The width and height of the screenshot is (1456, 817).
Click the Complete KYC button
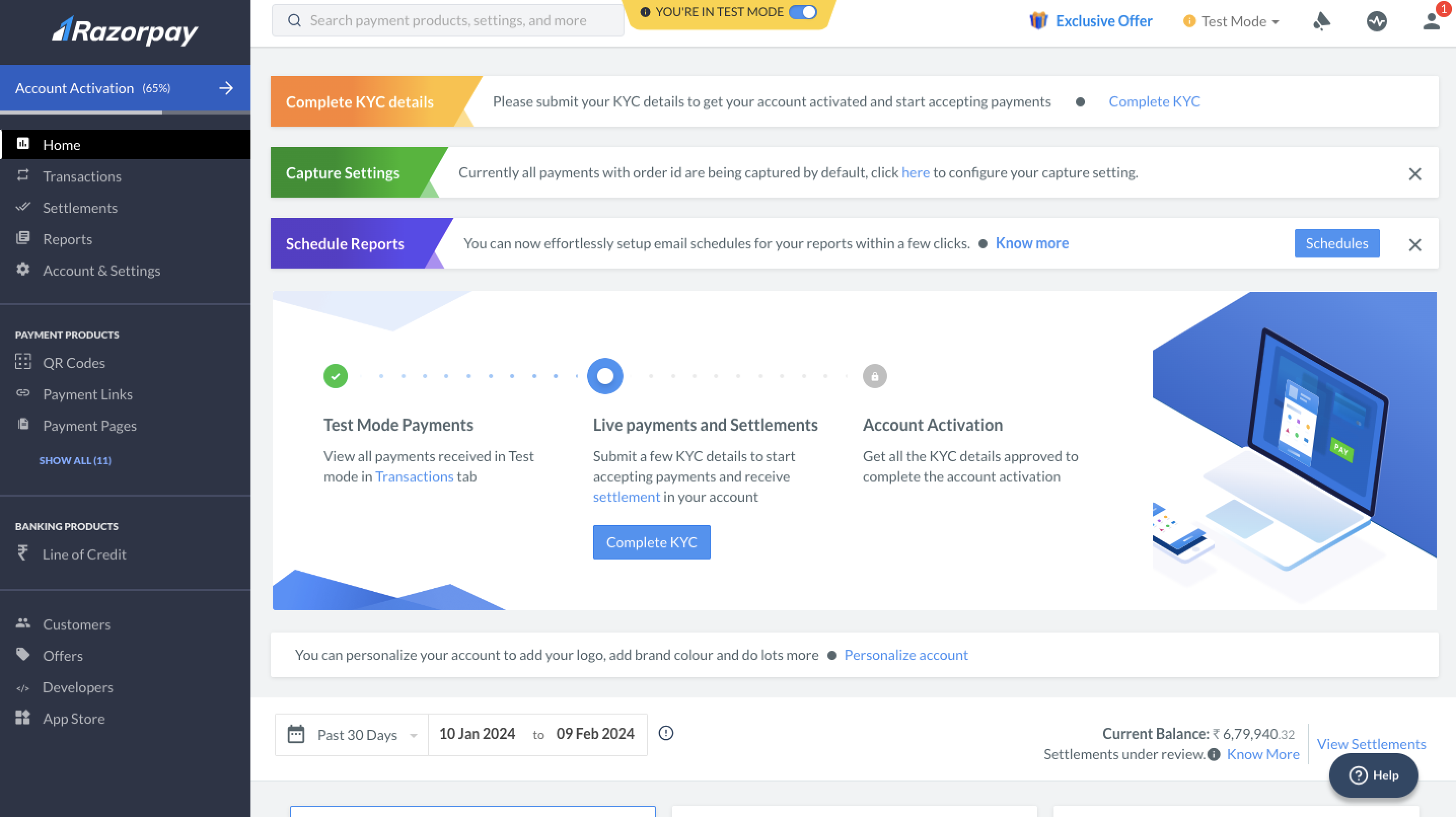pos(651,542)
